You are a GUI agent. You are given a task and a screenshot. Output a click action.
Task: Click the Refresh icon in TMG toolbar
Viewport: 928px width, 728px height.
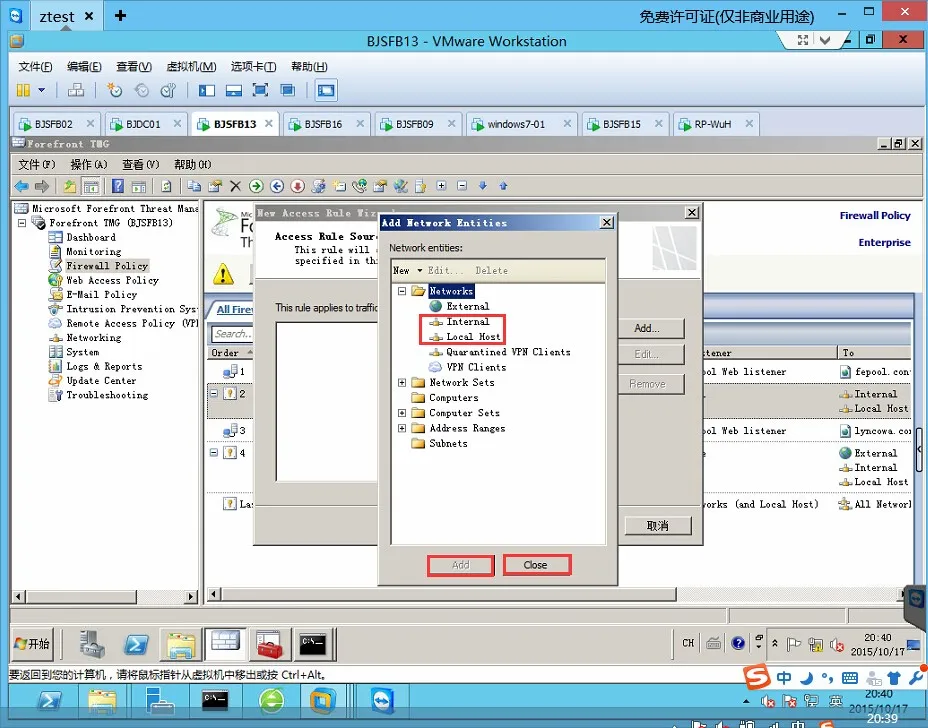pos(166,186)
